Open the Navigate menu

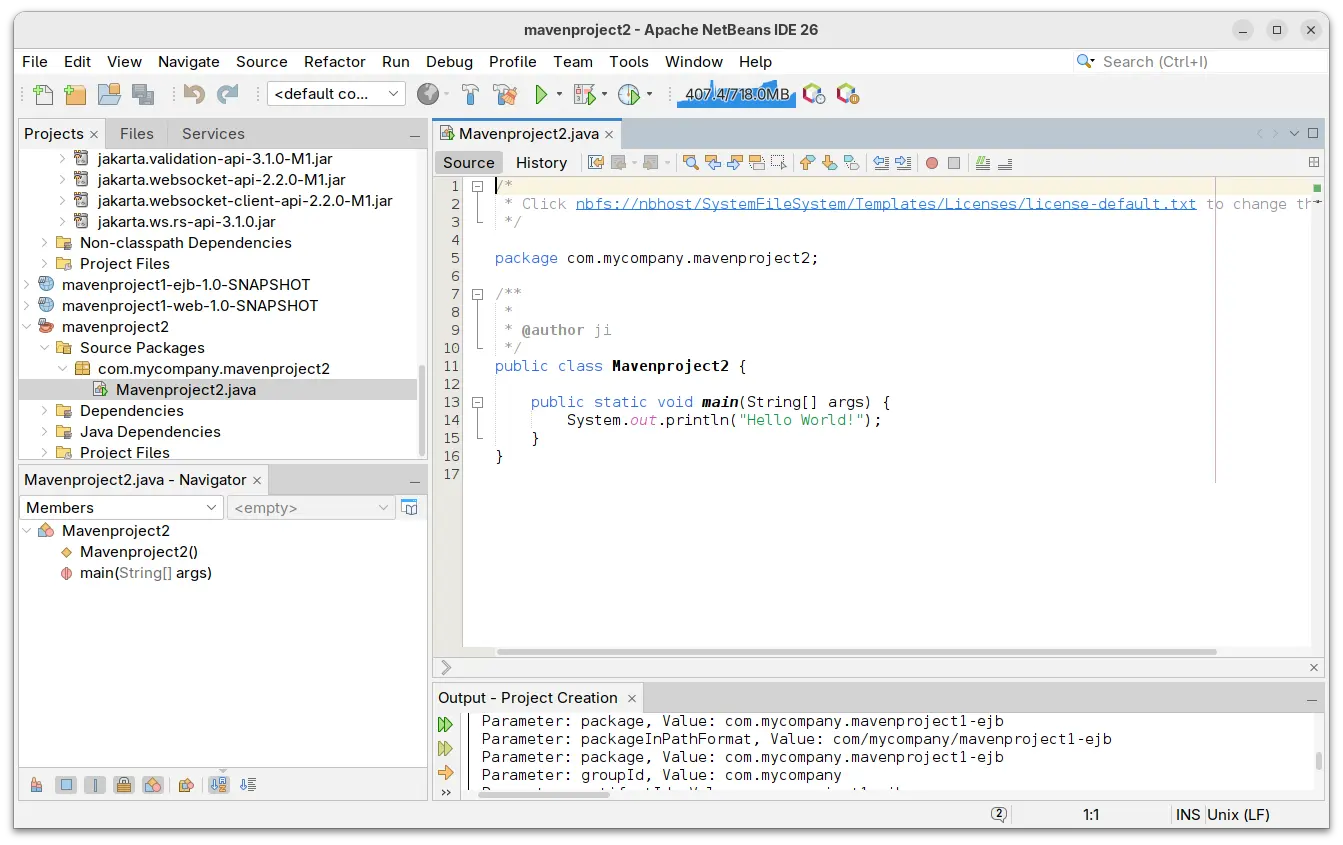pos(188,62)
